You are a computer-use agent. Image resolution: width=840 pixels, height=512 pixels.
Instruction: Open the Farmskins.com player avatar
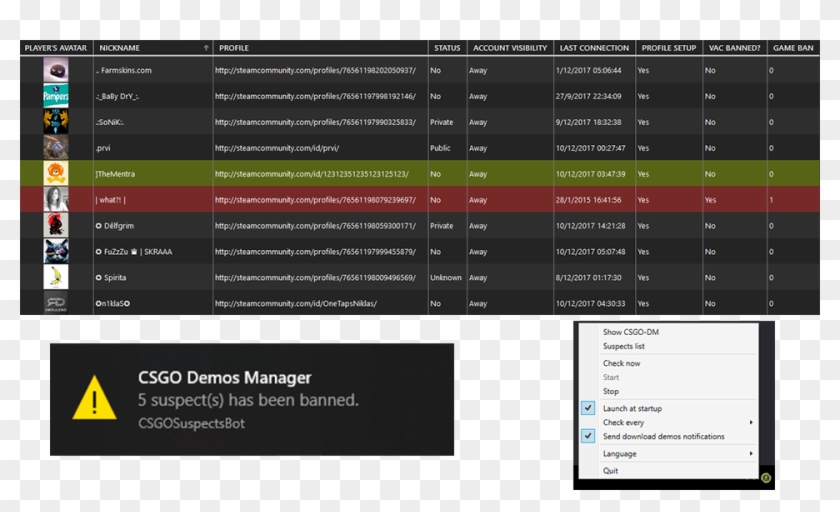pyautogui.click(x=56, y=70)
